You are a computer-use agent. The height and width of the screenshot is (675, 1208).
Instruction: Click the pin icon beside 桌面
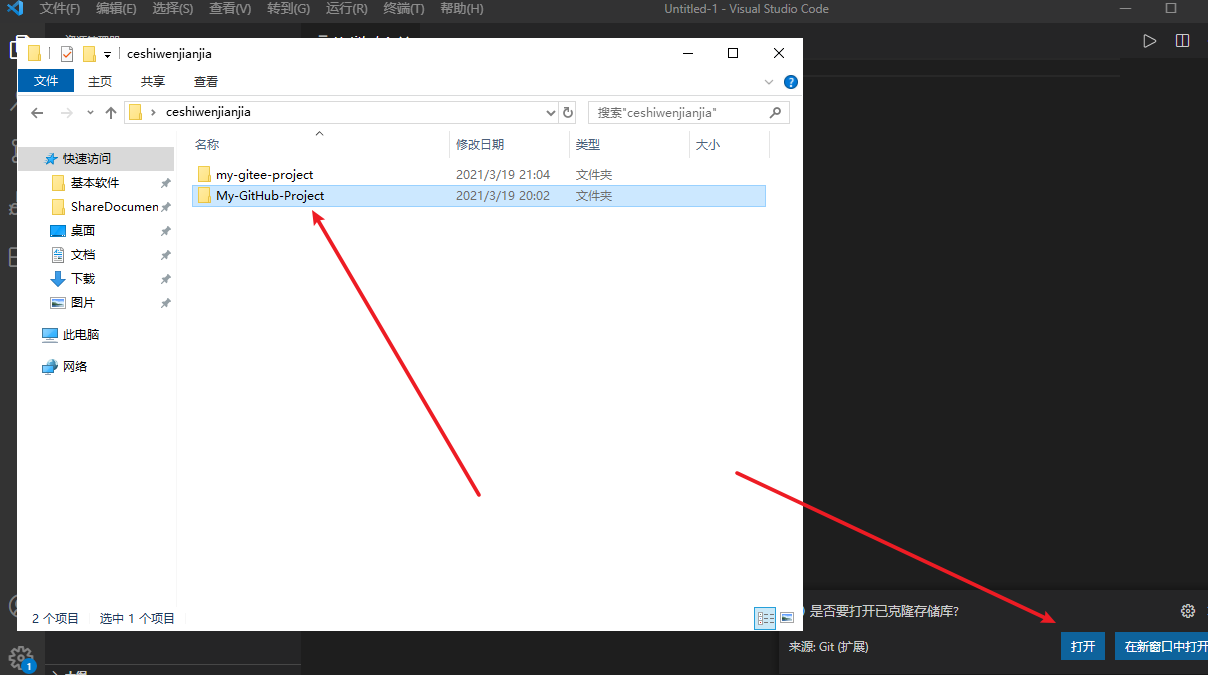click(x=165, y=231)
